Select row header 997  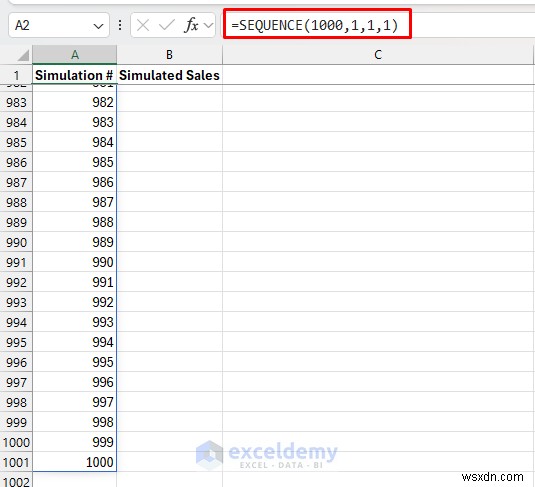16,382
